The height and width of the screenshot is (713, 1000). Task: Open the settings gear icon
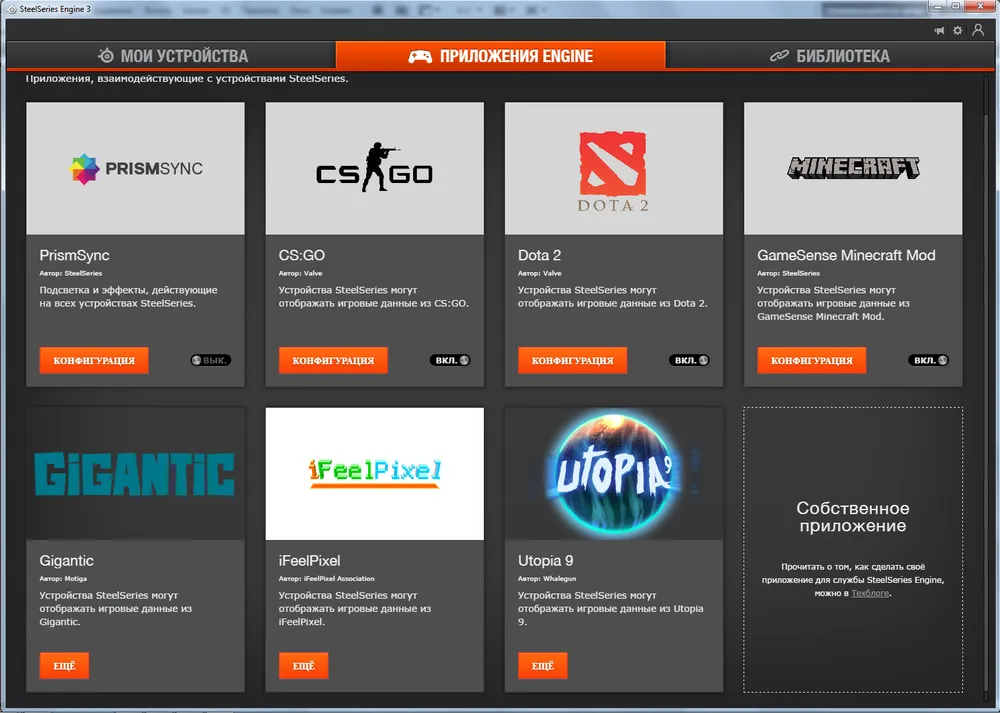click(957, 31)
